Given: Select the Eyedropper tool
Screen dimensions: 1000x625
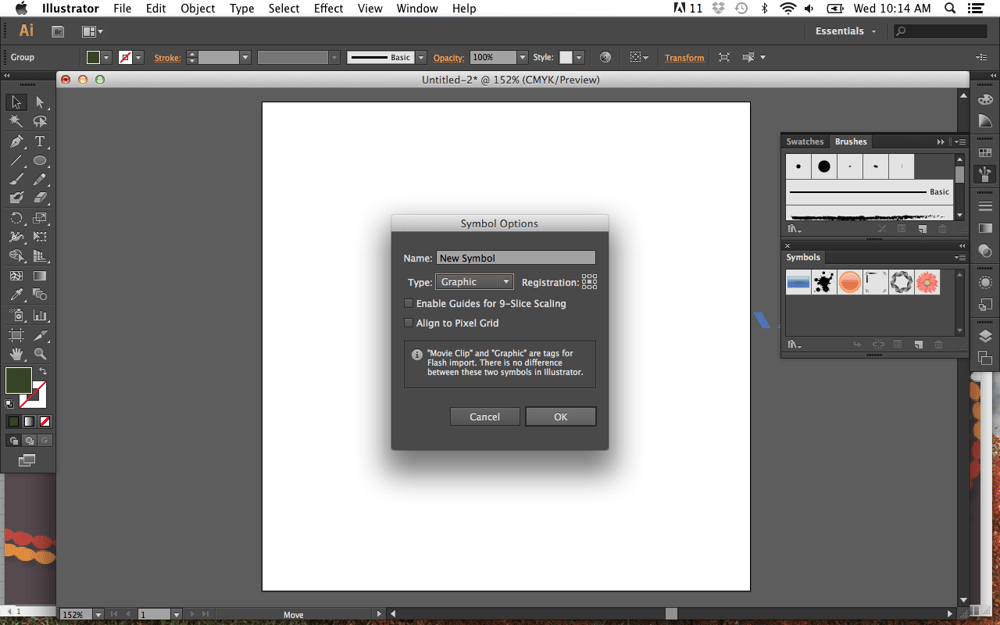Looking at the screenshot, I should [16, 295].
